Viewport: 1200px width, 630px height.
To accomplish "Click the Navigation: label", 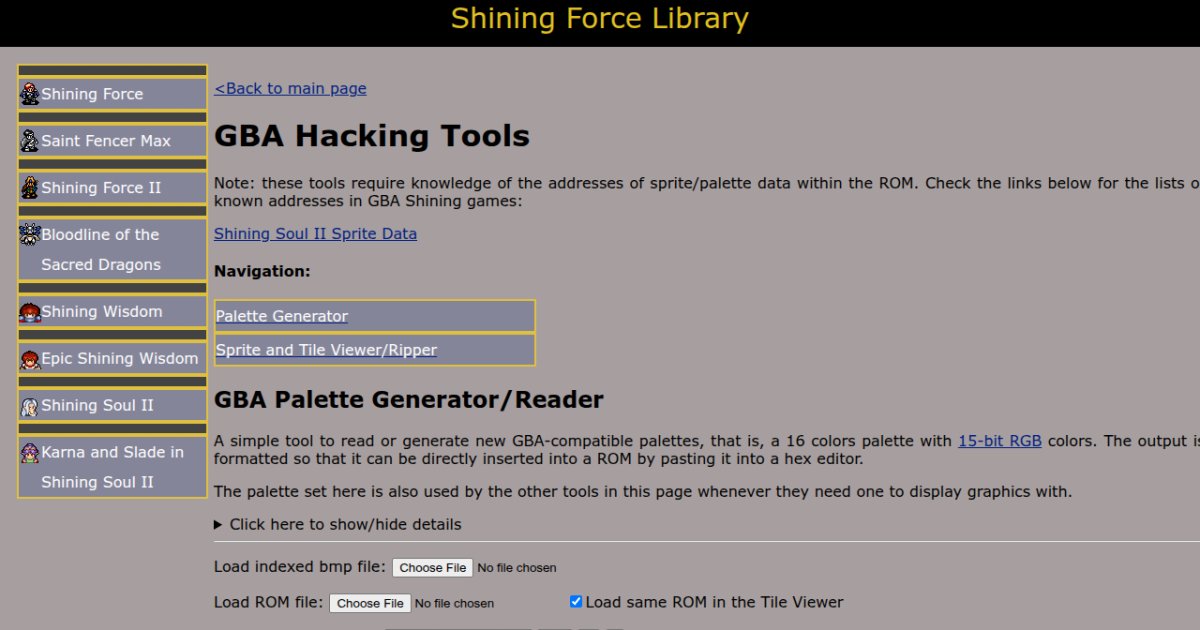I will tap(262, 271).
